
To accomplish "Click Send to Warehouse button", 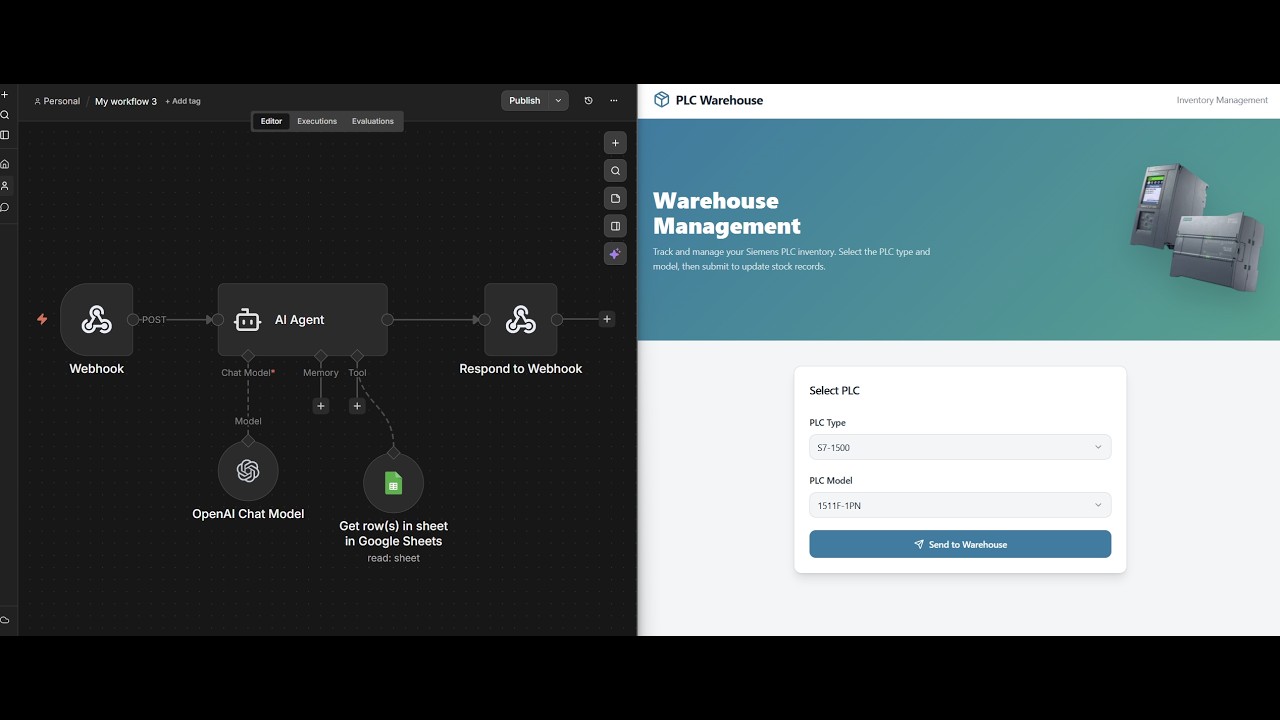I will pyautogui.click(x=960, y=544).
